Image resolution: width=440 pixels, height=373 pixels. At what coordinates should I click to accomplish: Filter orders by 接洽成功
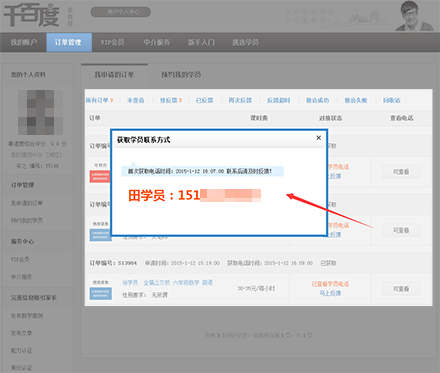[x=317, y=100]
